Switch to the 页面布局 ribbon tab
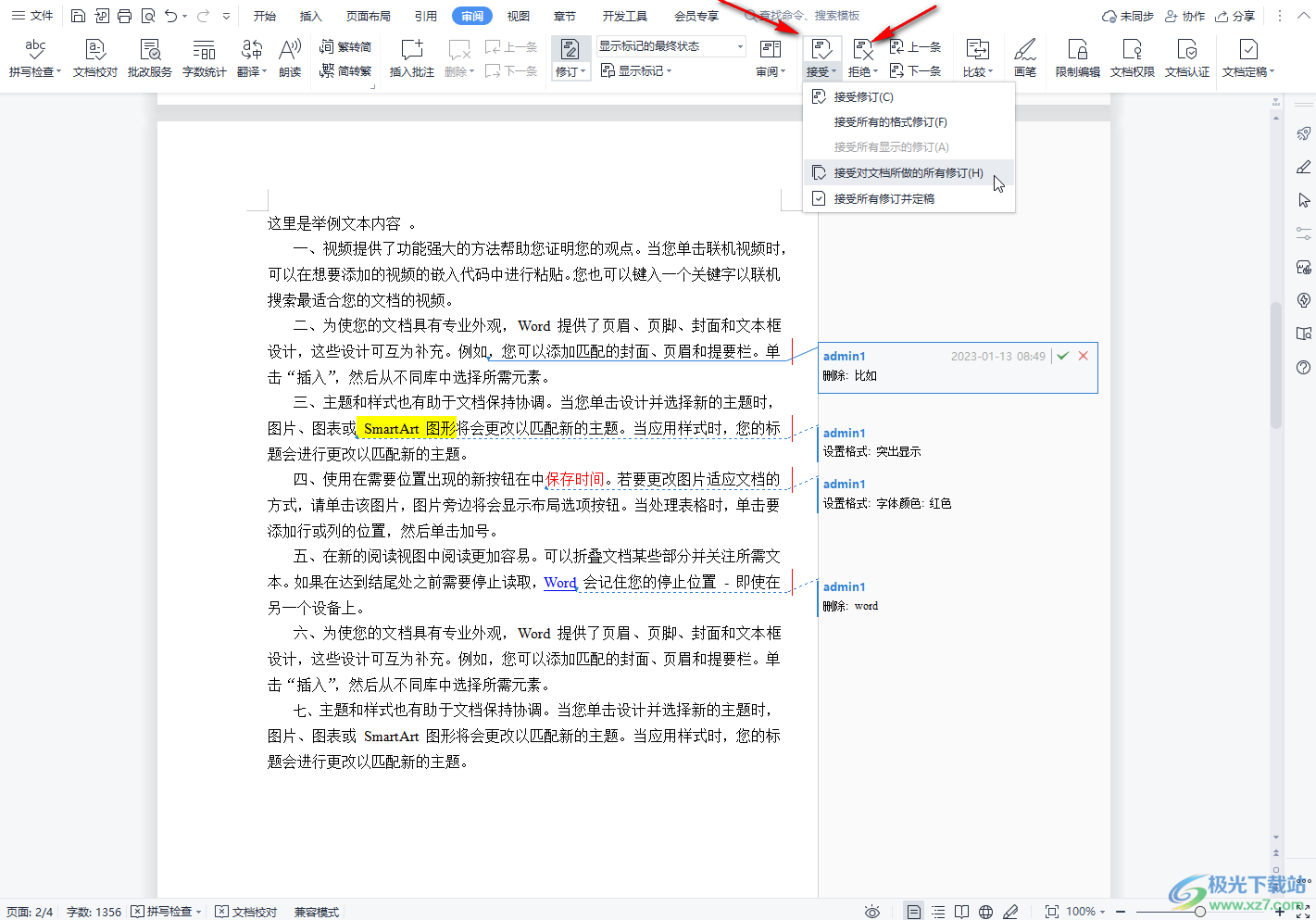The image size is (1316, 920). pyautogui.click(x=369, y=16)
